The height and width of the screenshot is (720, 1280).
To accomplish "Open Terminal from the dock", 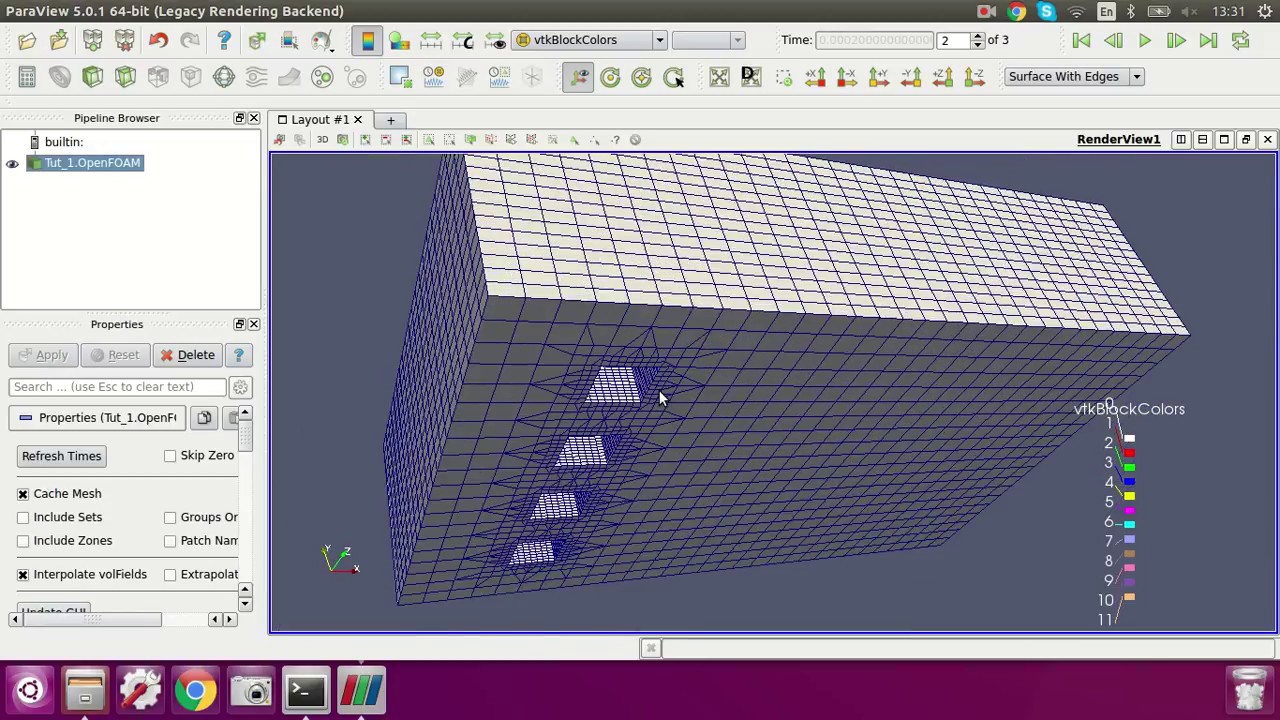I will pos(305,691).
